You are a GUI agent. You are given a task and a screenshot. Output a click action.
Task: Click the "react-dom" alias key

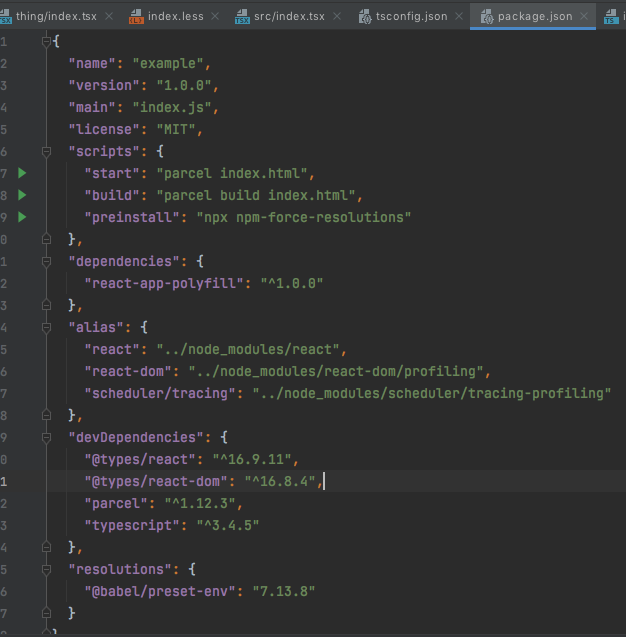(x=128, y=371)
